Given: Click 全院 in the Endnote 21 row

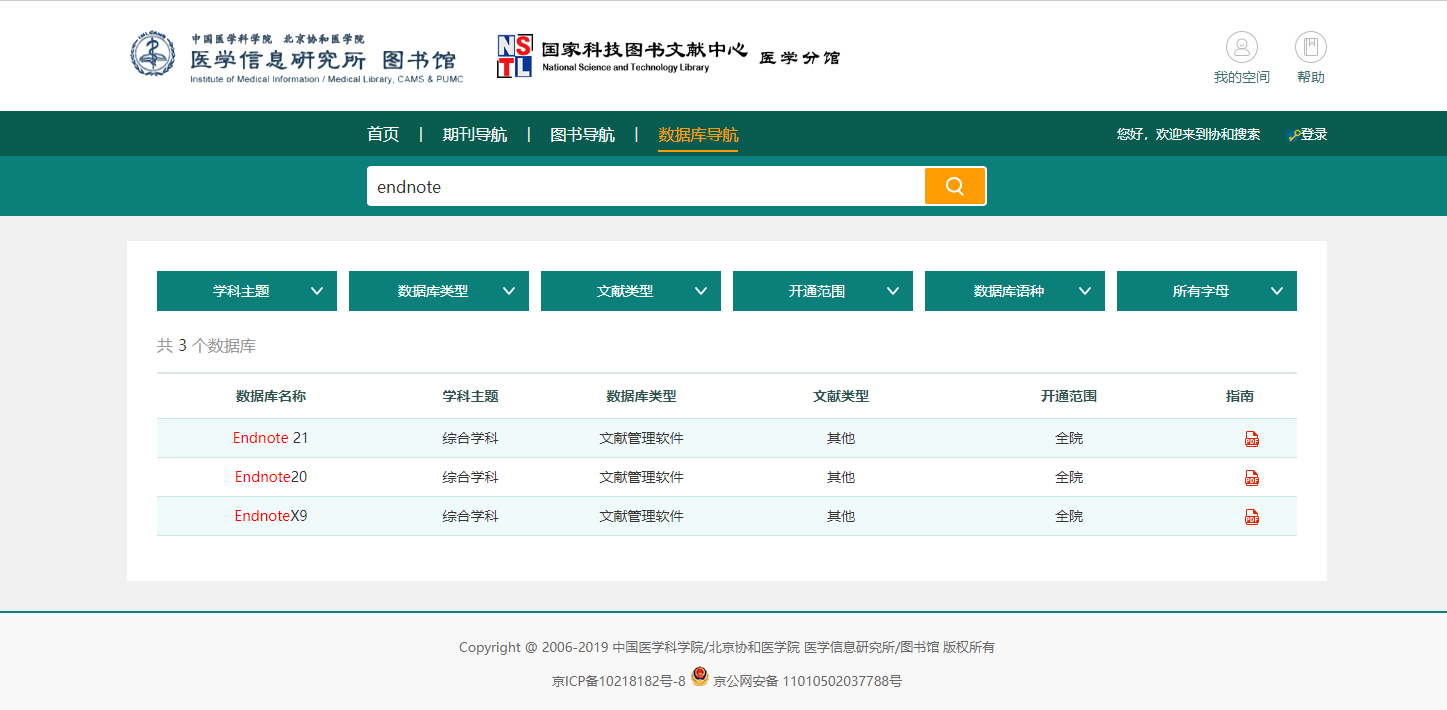Looking at the screenshot, I should click(1069, 438).
